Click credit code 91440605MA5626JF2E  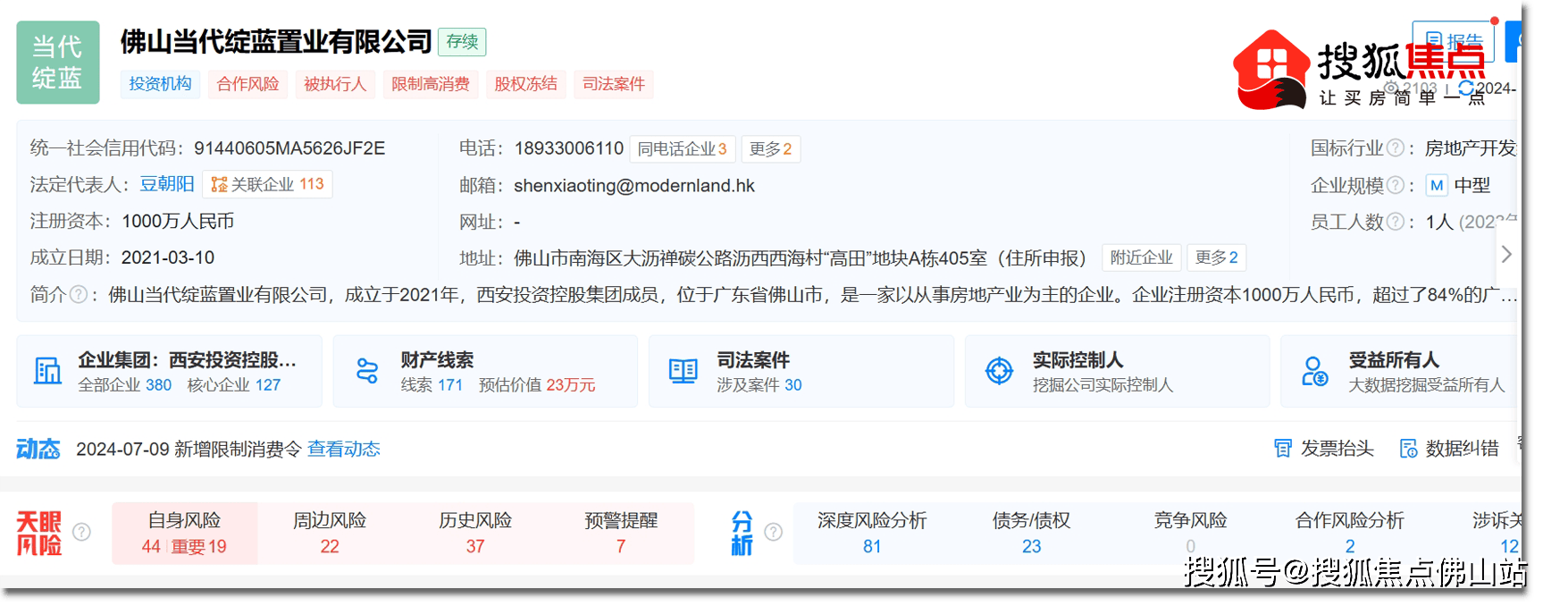289,148
